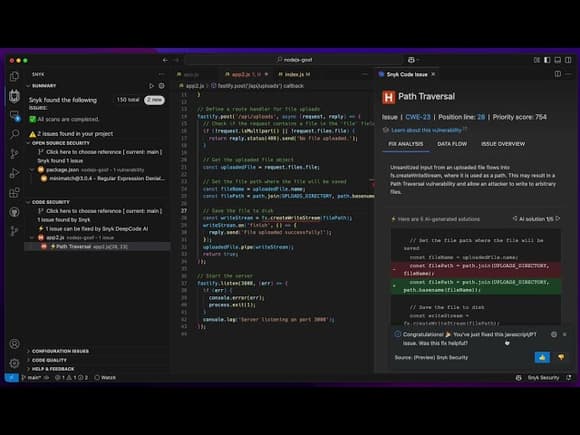Select the '150 total' issues filter
580x435 pixels.
coord(128,100)
